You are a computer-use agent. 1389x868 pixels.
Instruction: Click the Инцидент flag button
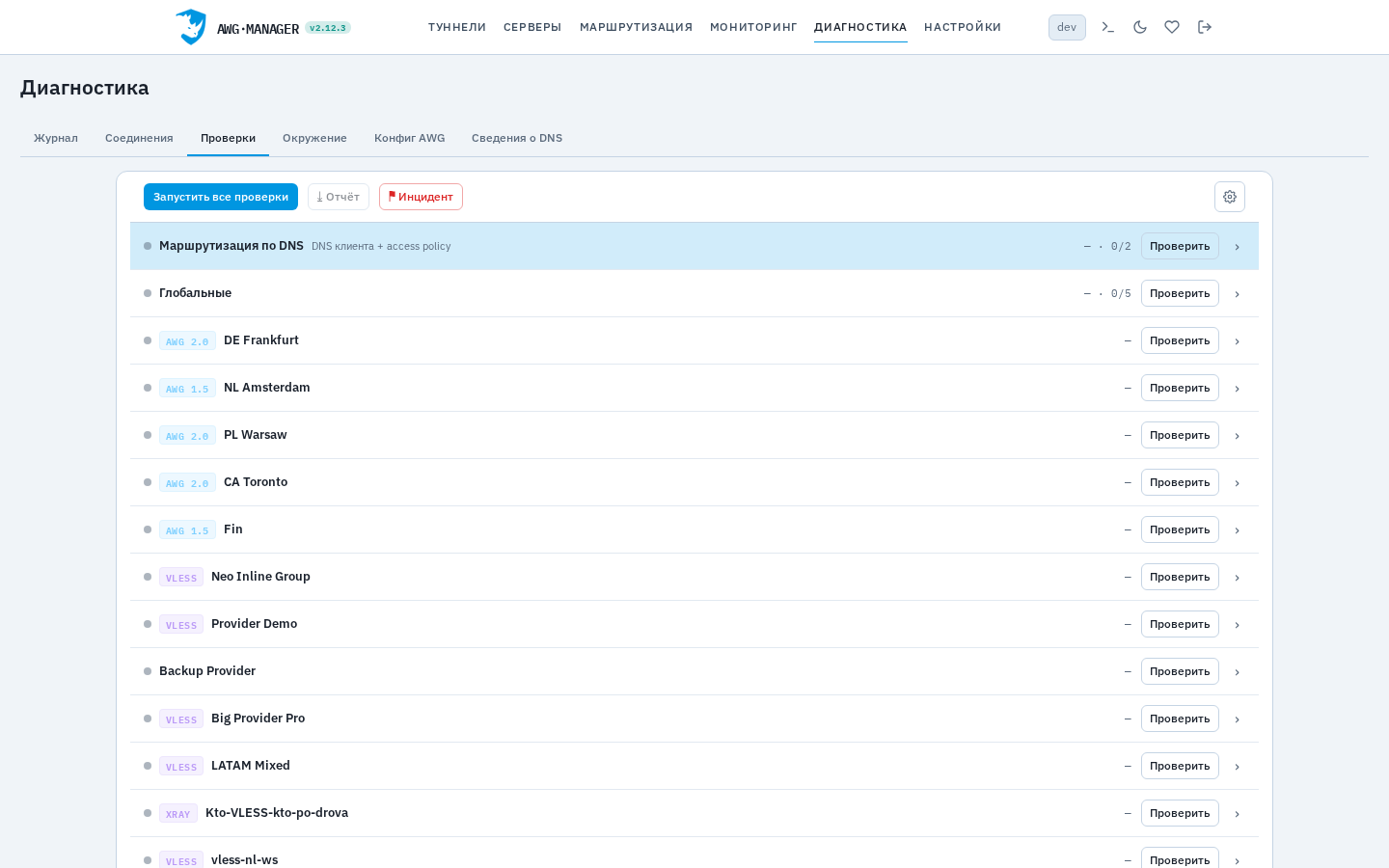(421, 197)
